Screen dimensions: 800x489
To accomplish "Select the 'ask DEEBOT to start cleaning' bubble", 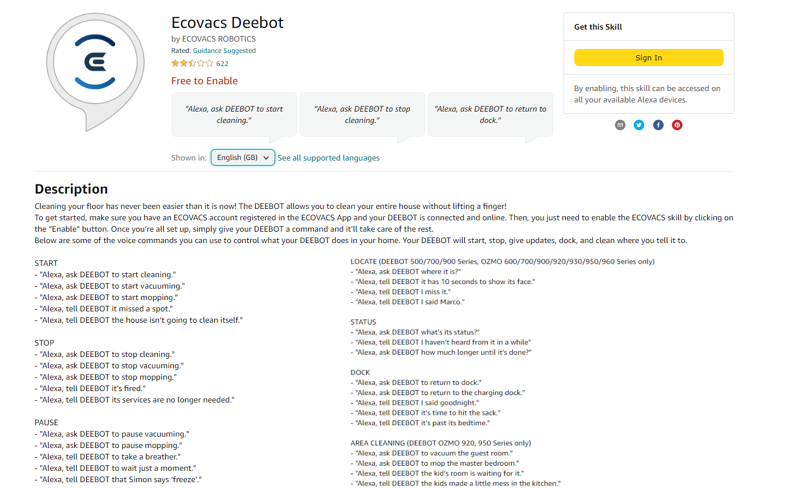I will pos(234,114).
